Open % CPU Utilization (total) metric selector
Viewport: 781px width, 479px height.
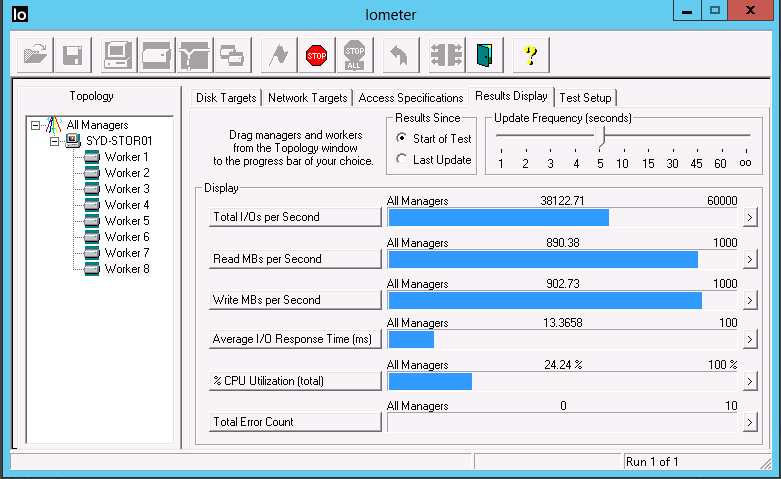tap(295, 381)
